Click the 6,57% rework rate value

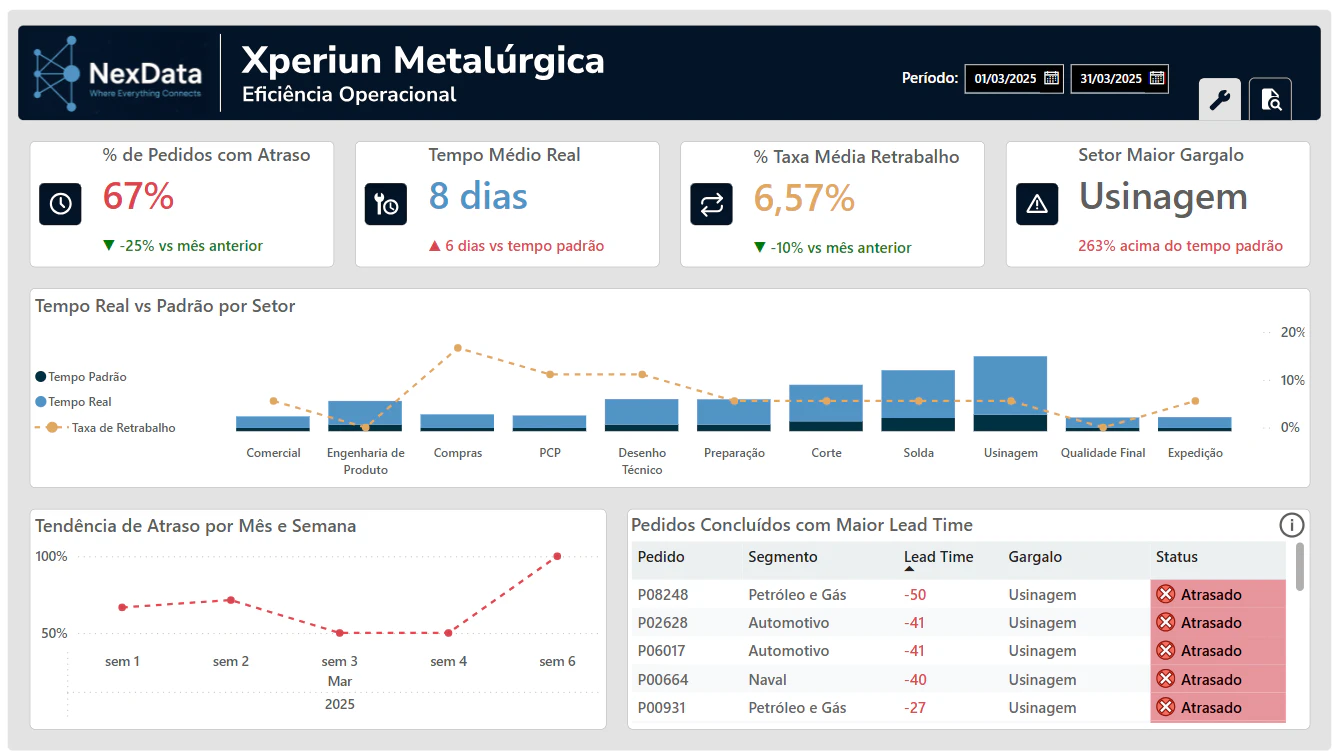(804, 198)
